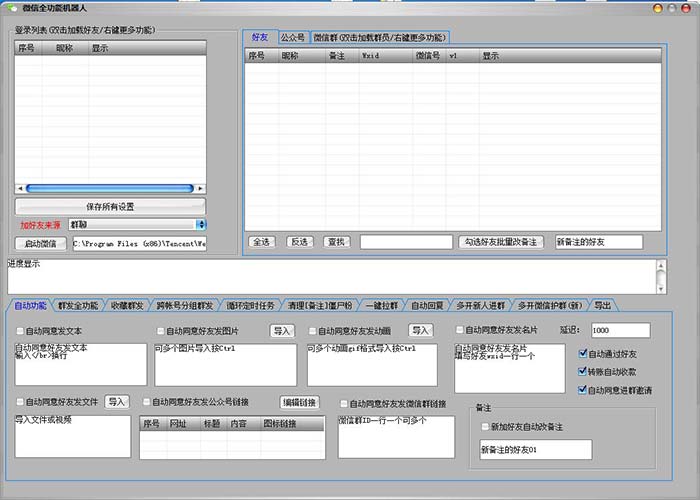Click the login list horizontal scrollbar thumb
The height and width of the screenshot is (500, 700).
coord(110,189)
